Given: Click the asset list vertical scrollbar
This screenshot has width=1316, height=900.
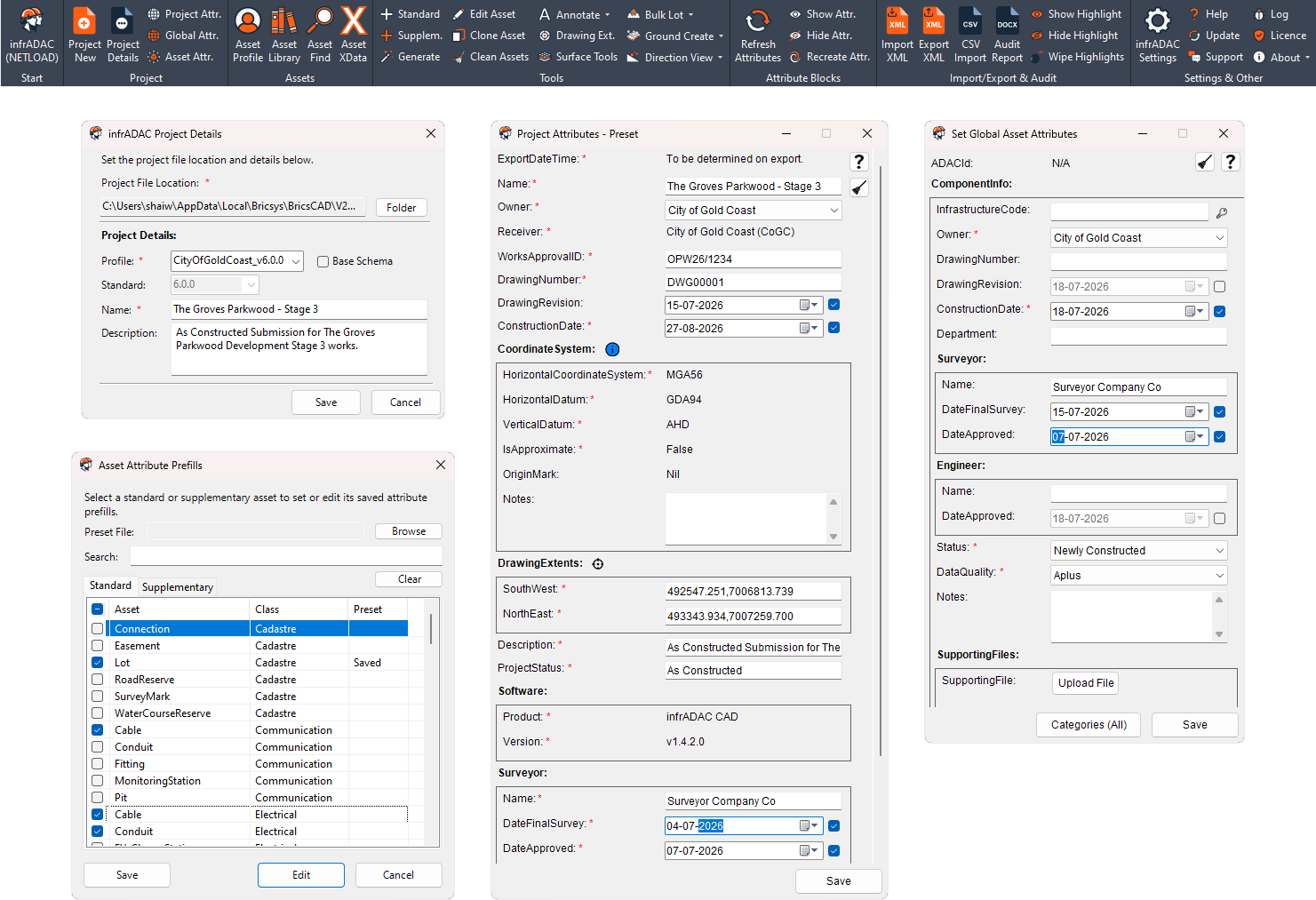Looking at the screenshot, I should 432,629.
